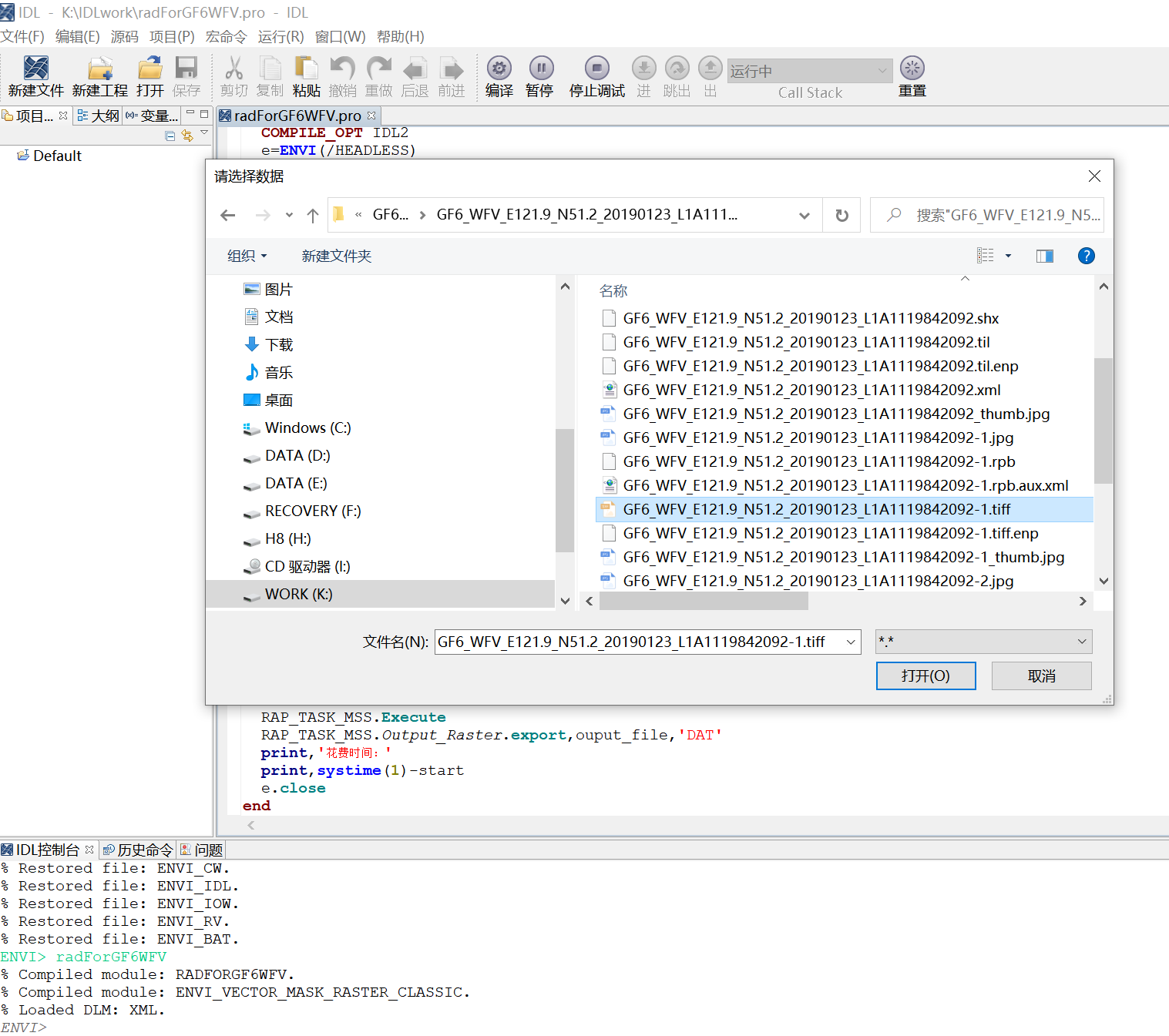Open the 组织 (Organize) dropdown menu
The width and height of the screenshot is (1169, 1036).
tap(247, 256)
